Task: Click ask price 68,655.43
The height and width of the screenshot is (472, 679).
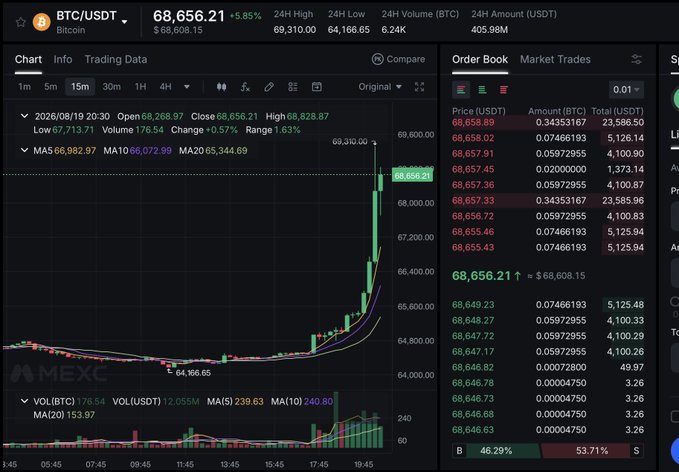Action: pos(473,247)
